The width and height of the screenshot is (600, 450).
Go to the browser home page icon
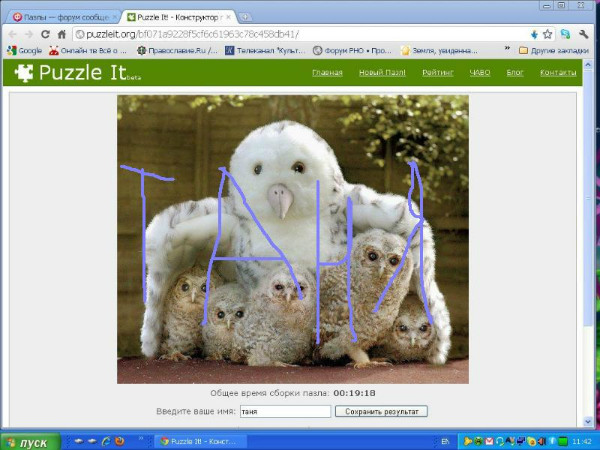pyautogui.click(x=62, y=33)
